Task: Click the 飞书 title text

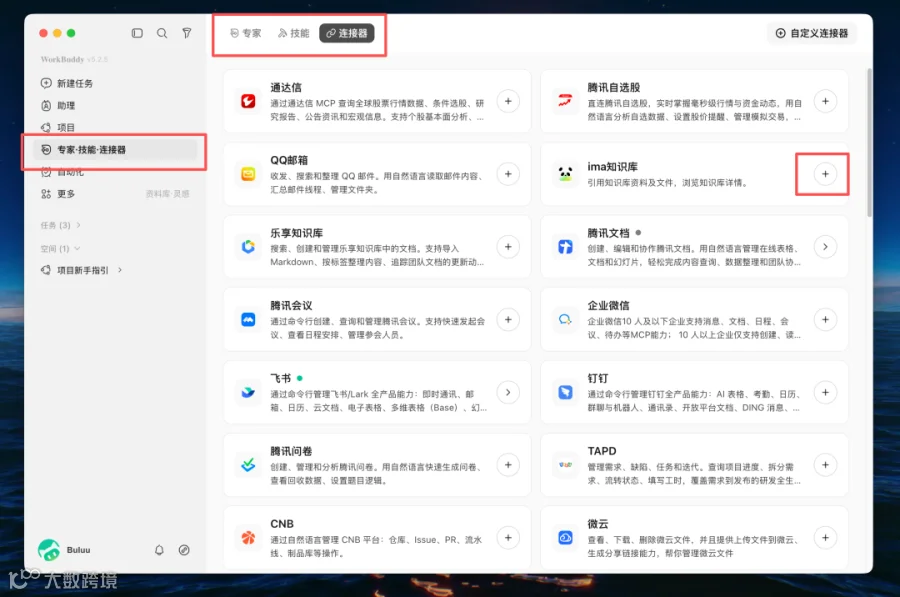Action: (281, 378)
